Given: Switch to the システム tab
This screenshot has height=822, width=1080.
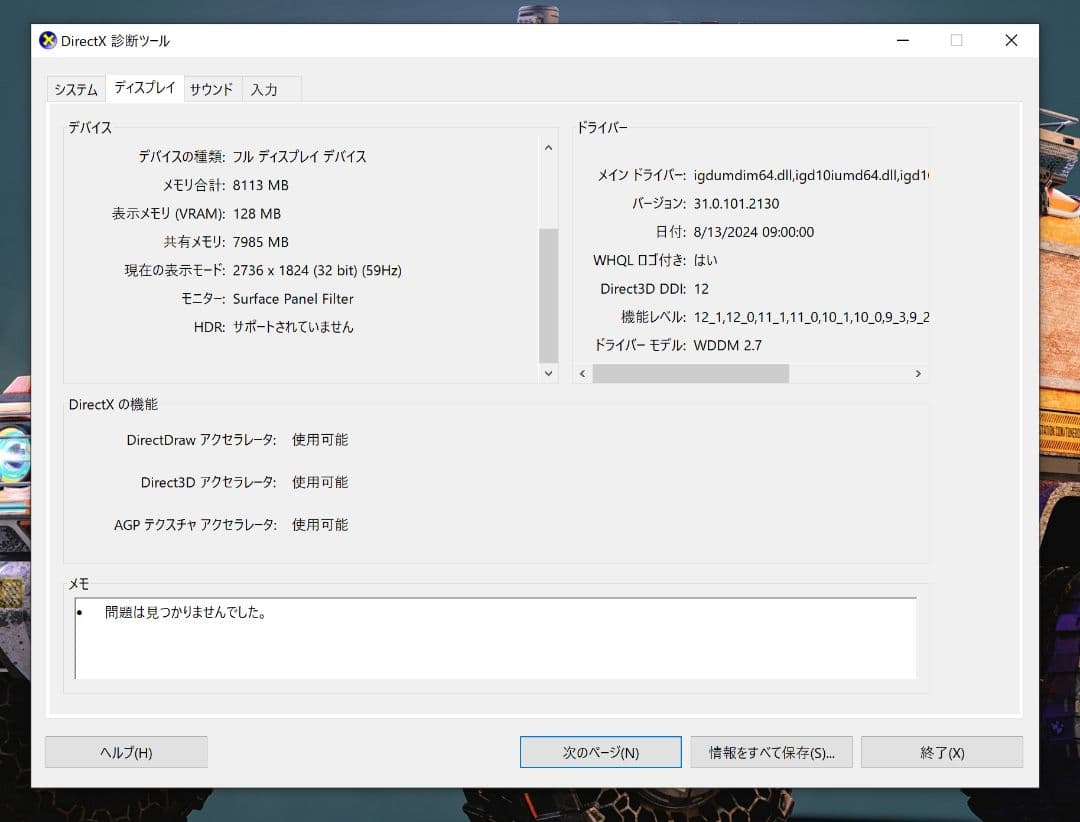Looking at the screenshot, I should [76, 89].
